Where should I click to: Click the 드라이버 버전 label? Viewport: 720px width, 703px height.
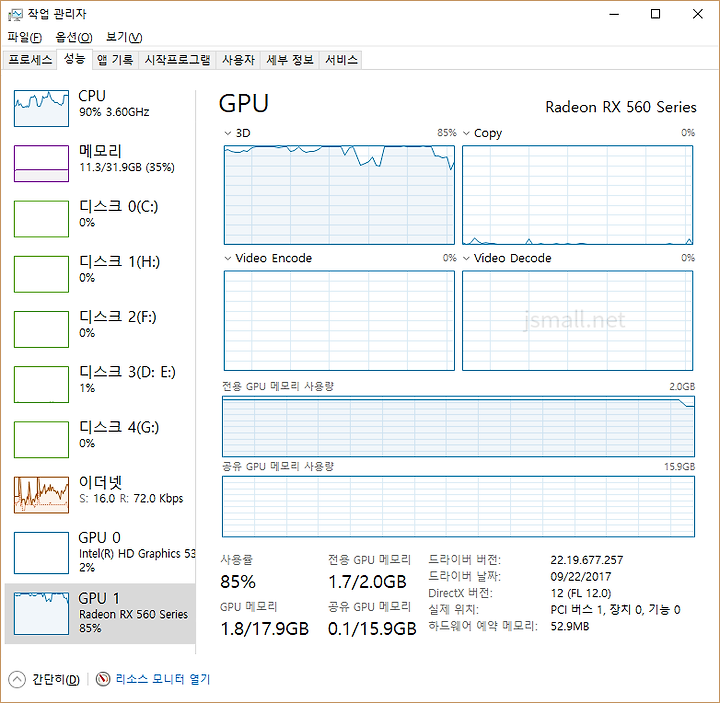click(464, 560)
